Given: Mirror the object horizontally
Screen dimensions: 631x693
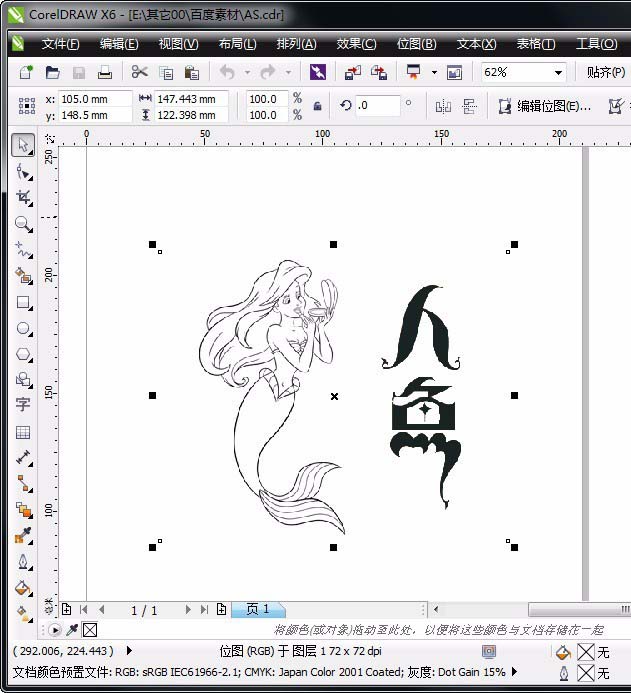Looking at the screenshot, I should [x=443, y=106].
